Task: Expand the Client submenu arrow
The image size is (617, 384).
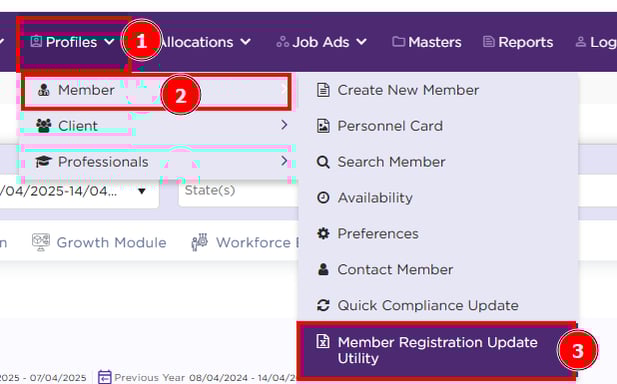Action: pos(284,125)
